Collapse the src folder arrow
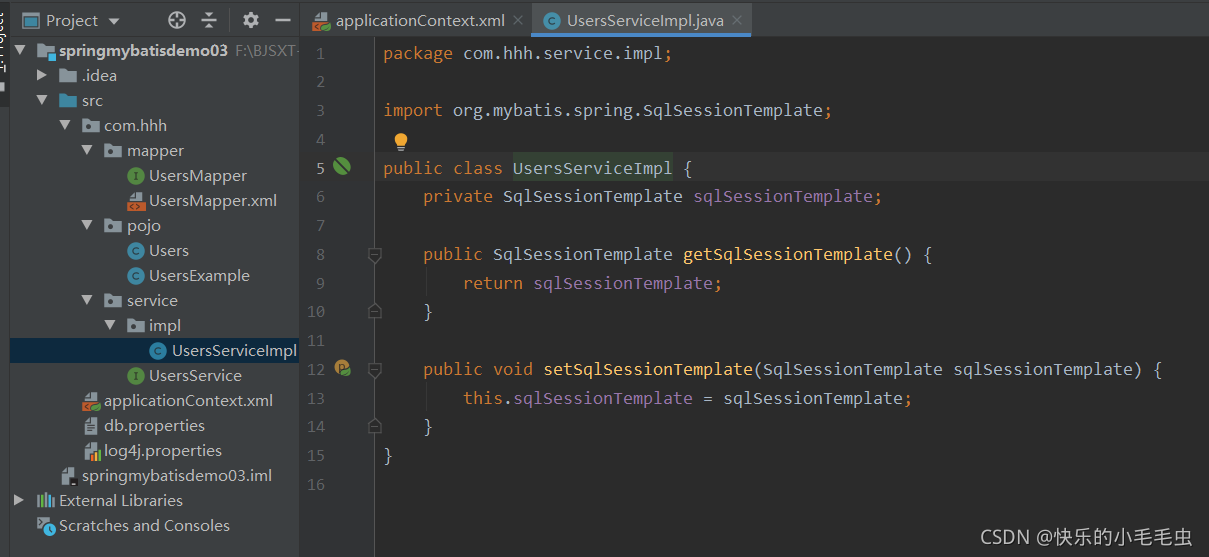Image resolution: width=1209 pixels, height=557 pixels. pyautogui.click(x=42, y=100)
